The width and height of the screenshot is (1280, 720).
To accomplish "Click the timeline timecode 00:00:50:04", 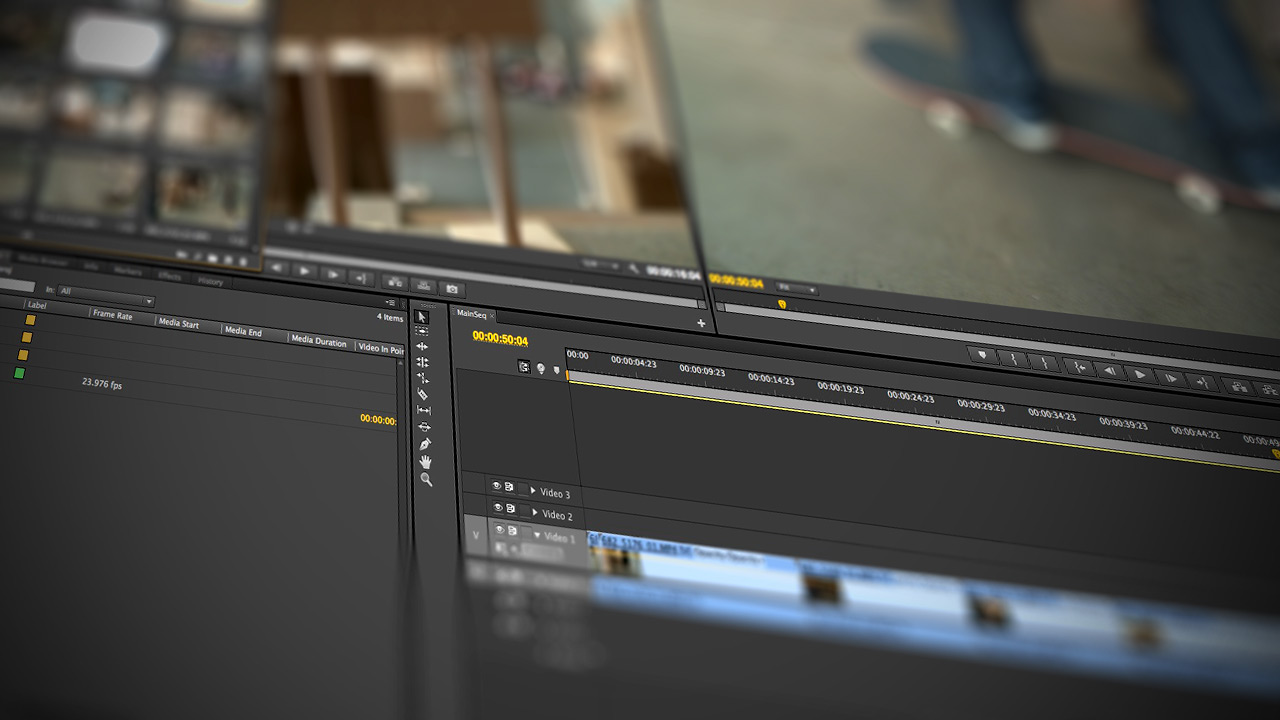I will click(500, 338).
